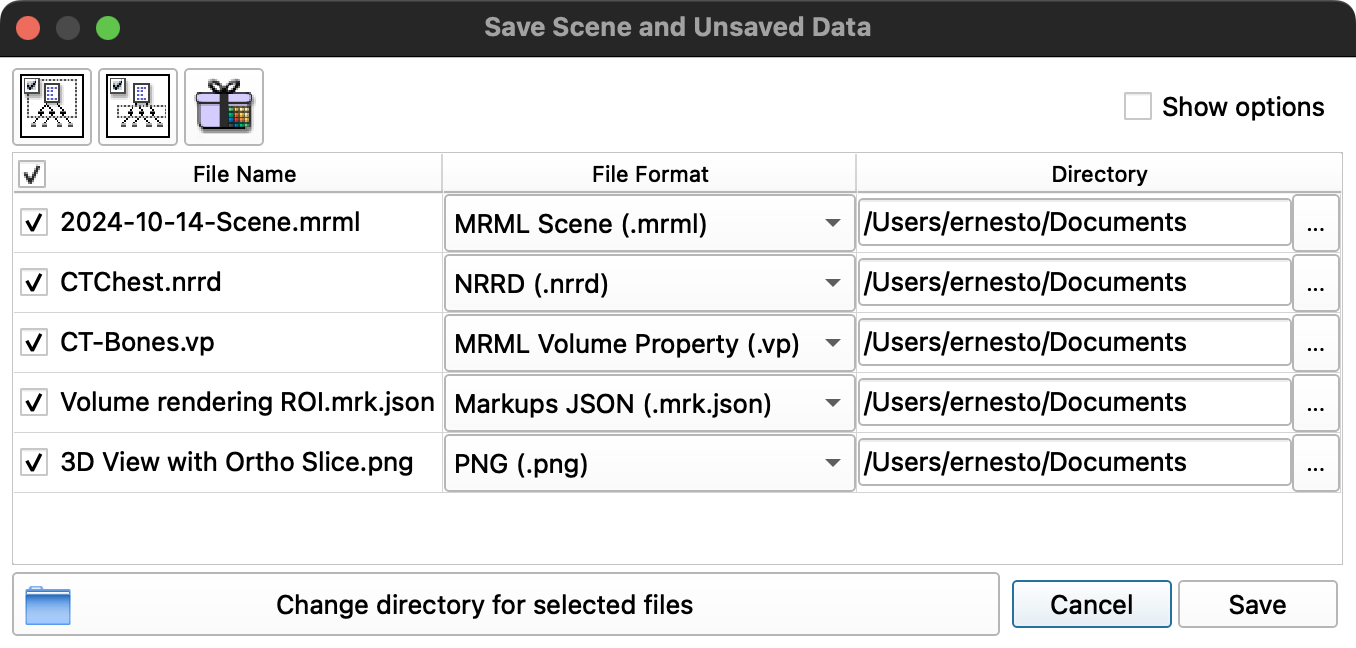
Task: Sort by the File Name column header
Action: pos(244,174)
